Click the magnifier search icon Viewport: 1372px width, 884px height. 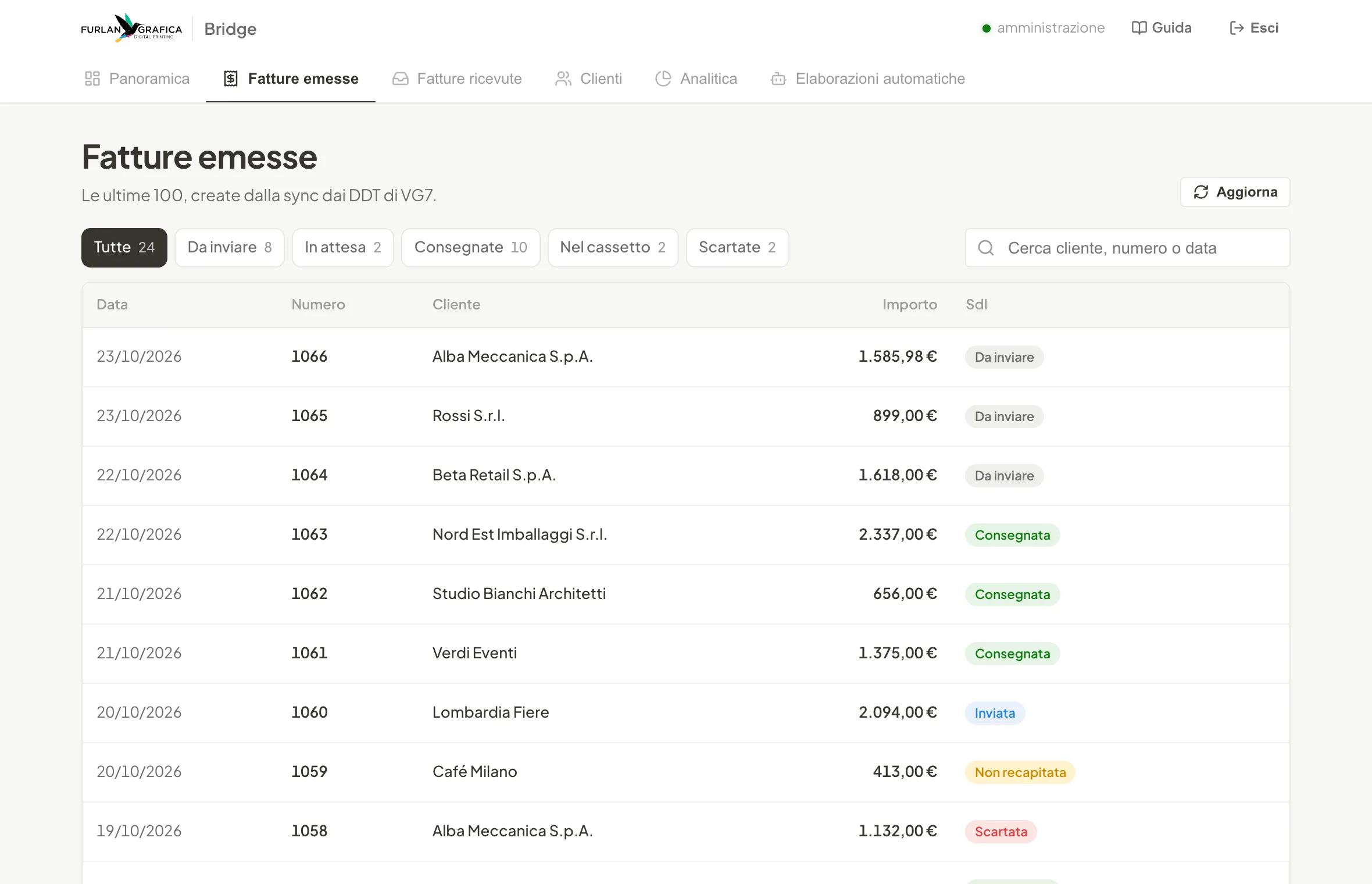click(986, 248)
